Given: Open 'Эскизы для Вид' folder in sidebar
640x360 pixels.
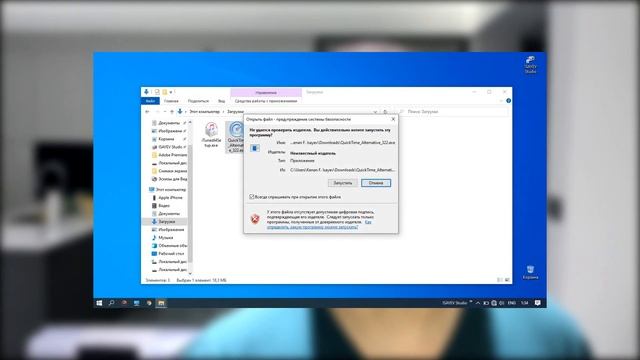Looking at the screenshot, I should (169, 179).
